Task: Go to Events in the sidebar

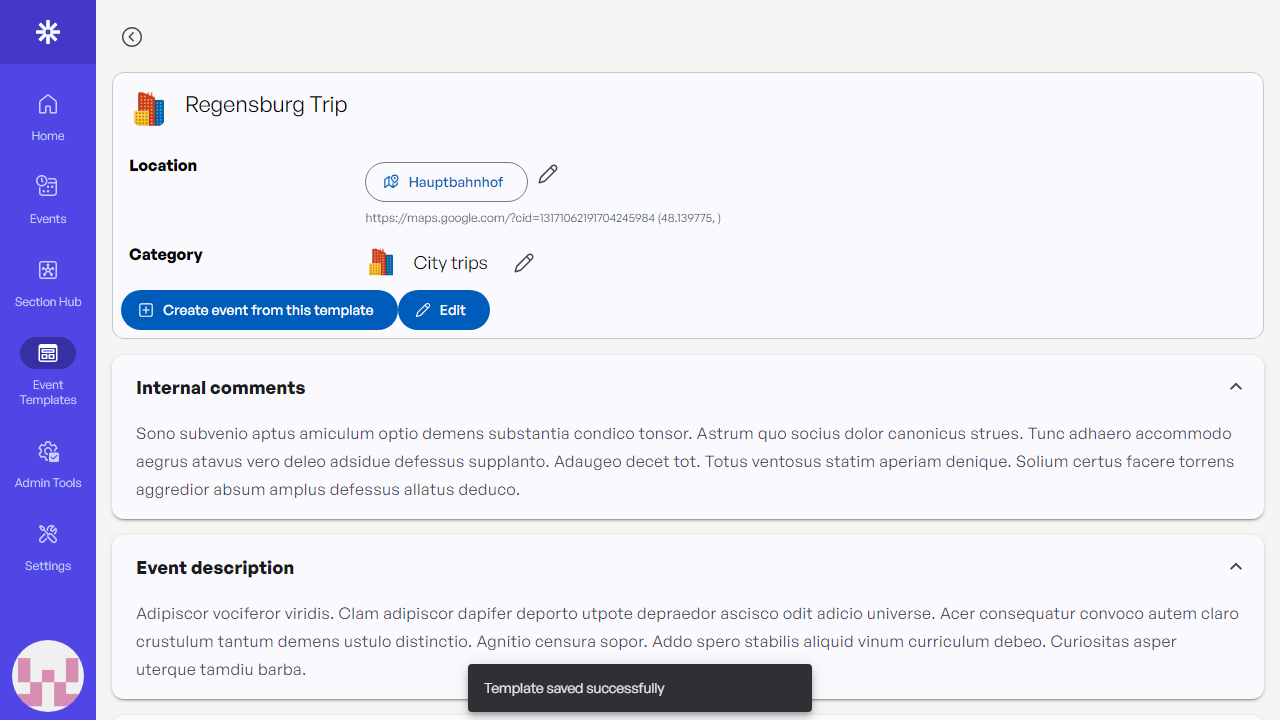Action: [48, 200]
